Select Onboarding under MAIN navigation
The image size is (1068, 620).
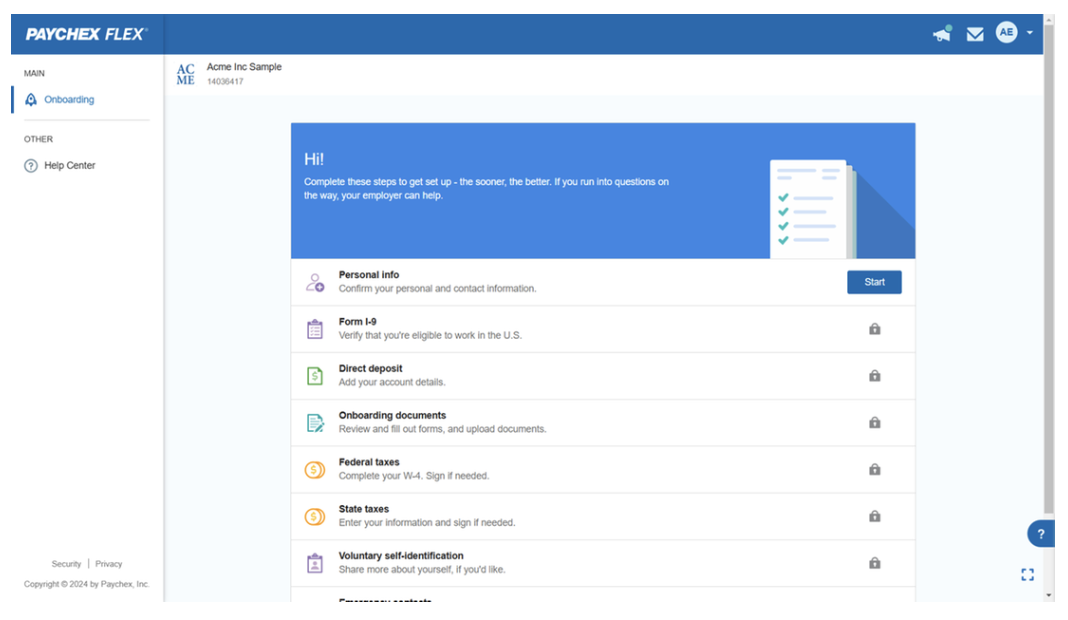pos(70,99)
